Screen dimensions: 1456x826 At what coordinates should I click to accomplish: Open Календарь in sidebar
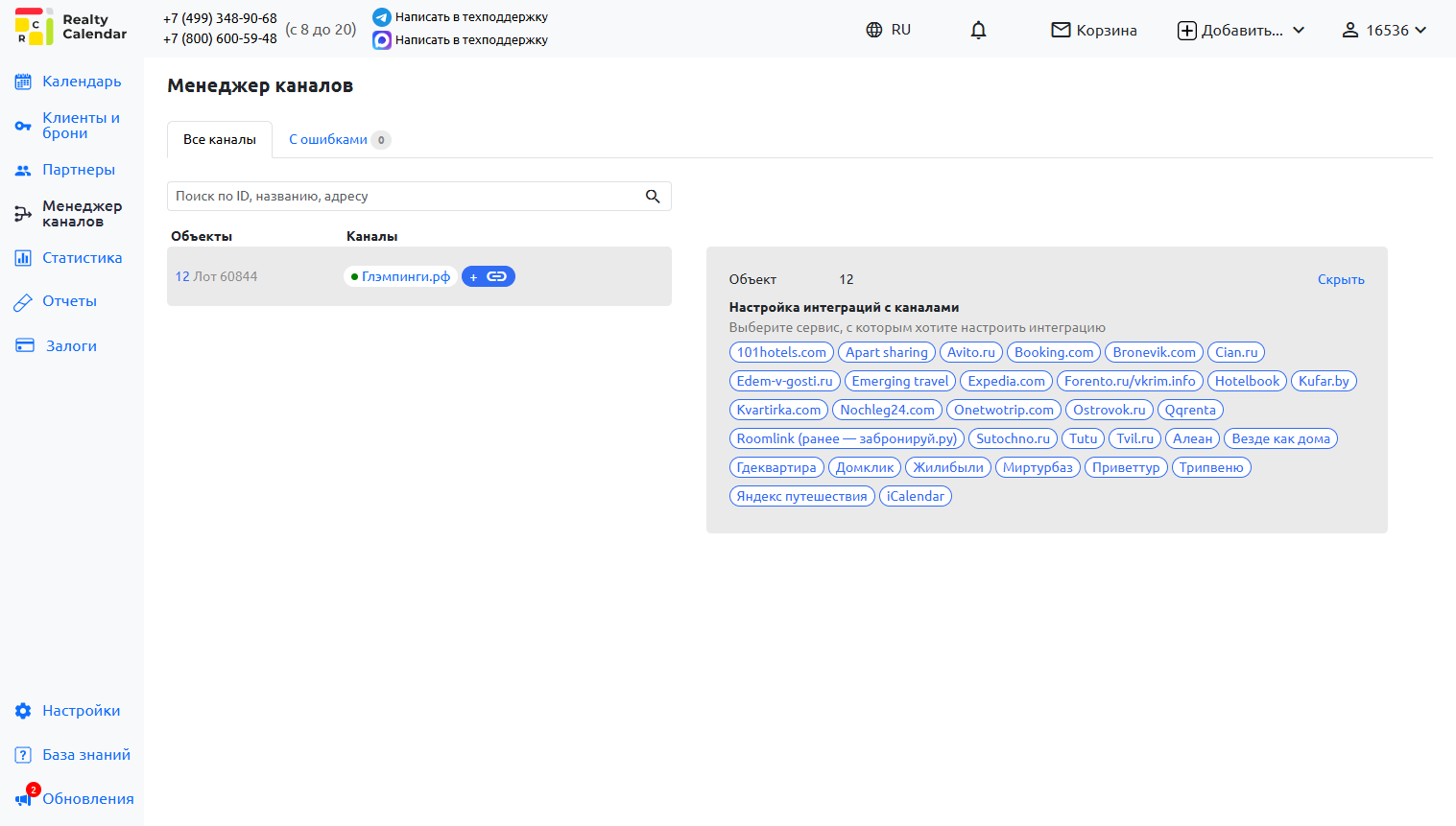point(82,82)
